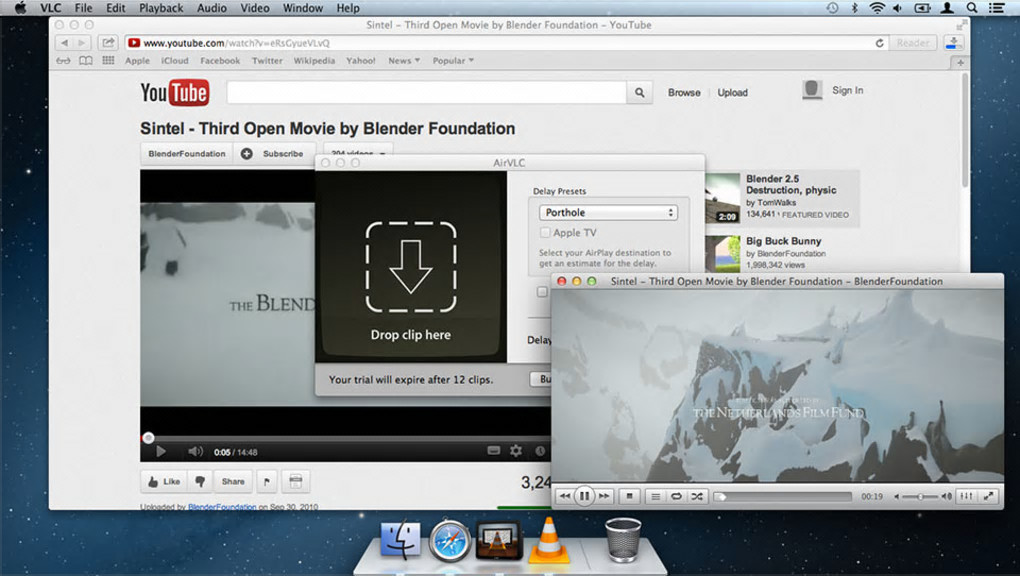Focus the YouTube search field
Image resolution: width=1020 pixels, height=576 pixels.
point(426,92)
